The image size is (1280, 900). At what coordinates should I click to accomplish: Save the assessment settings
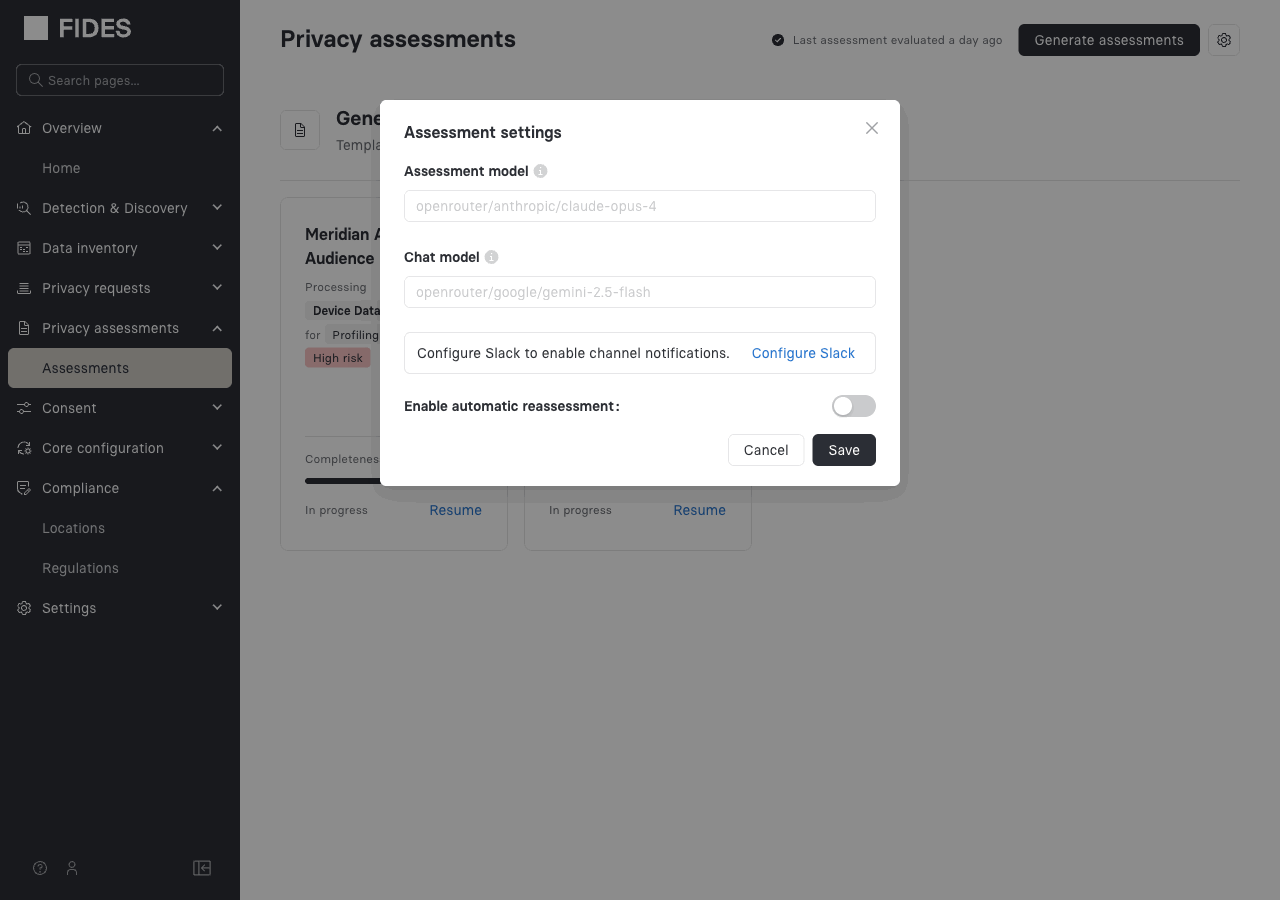[843, 450]
